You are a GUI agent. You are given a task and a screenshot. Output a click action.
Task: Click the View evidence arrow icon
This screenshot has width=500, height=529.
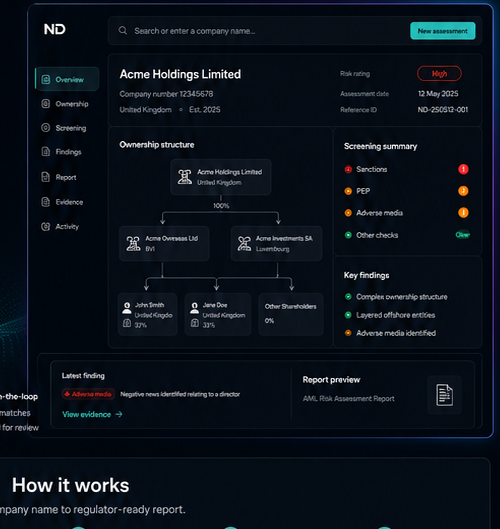tap(119, 414)
